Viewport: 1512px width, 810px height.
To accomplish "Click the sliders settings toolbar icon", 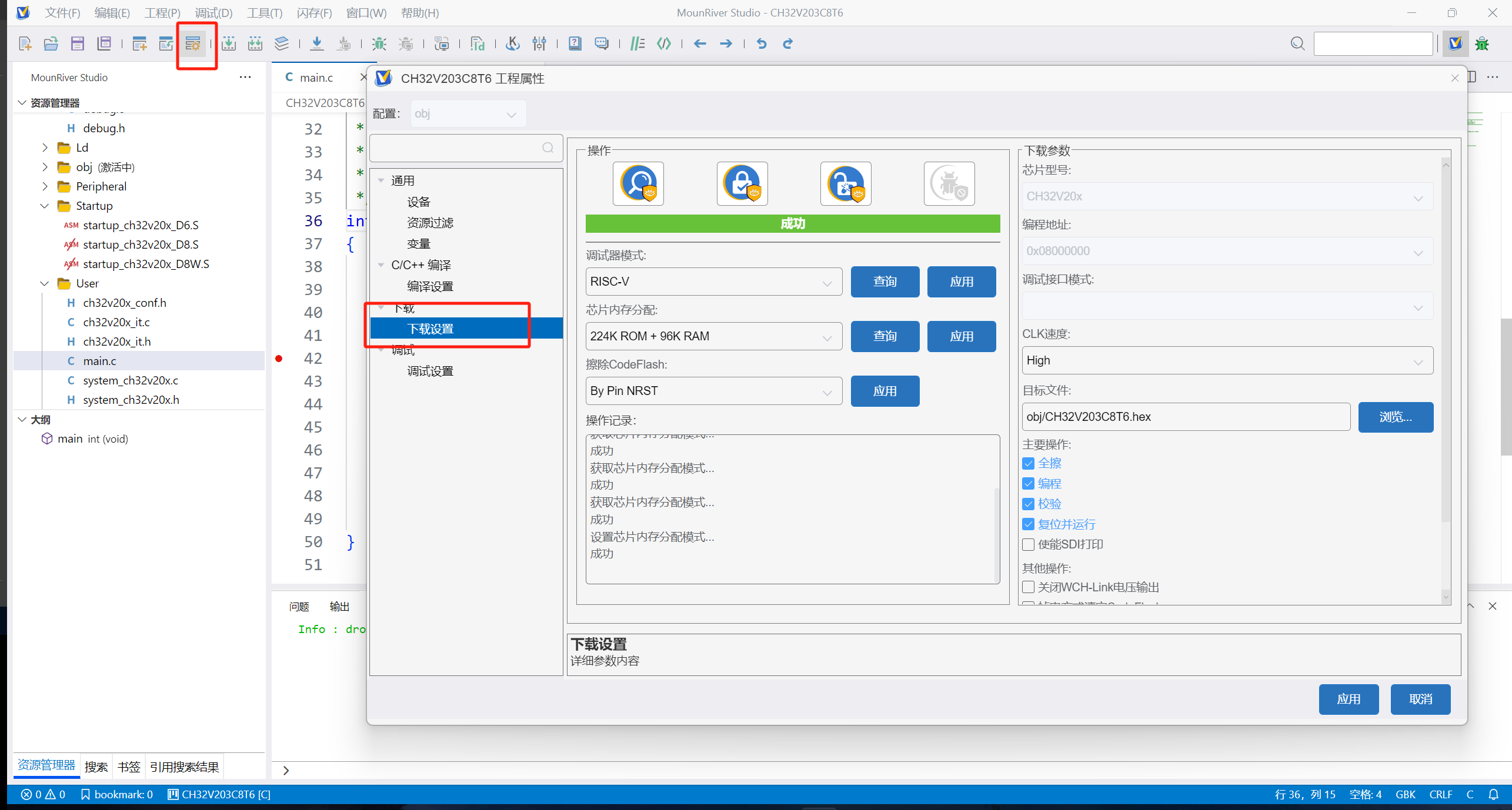I will click(x=539, y=43).
